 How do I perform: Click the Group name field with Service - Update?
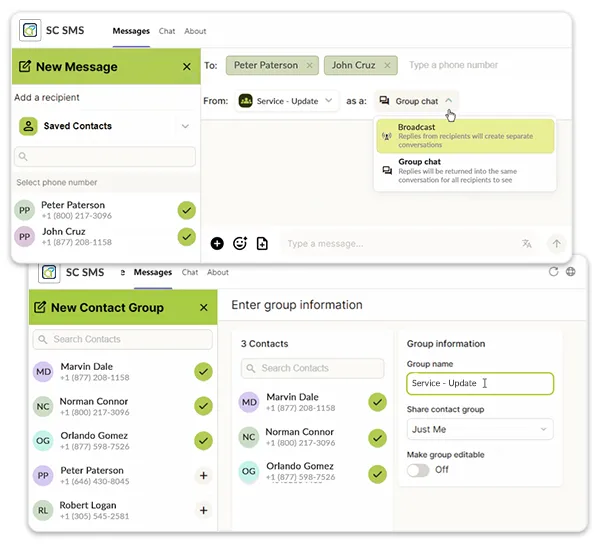[x=480, y=384]
